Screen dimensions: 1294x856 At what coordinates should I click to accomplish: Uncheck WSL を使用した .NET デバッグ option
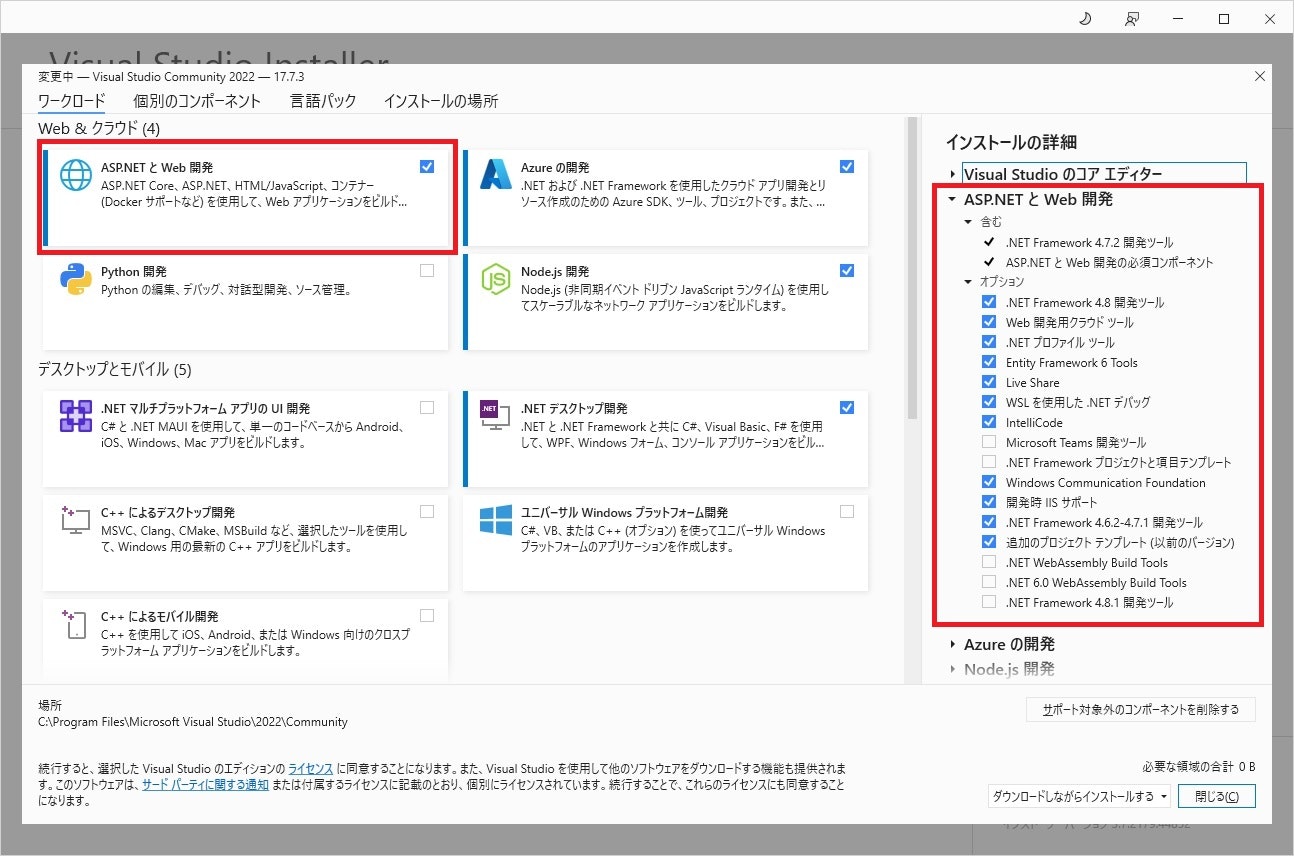(989, 402)
